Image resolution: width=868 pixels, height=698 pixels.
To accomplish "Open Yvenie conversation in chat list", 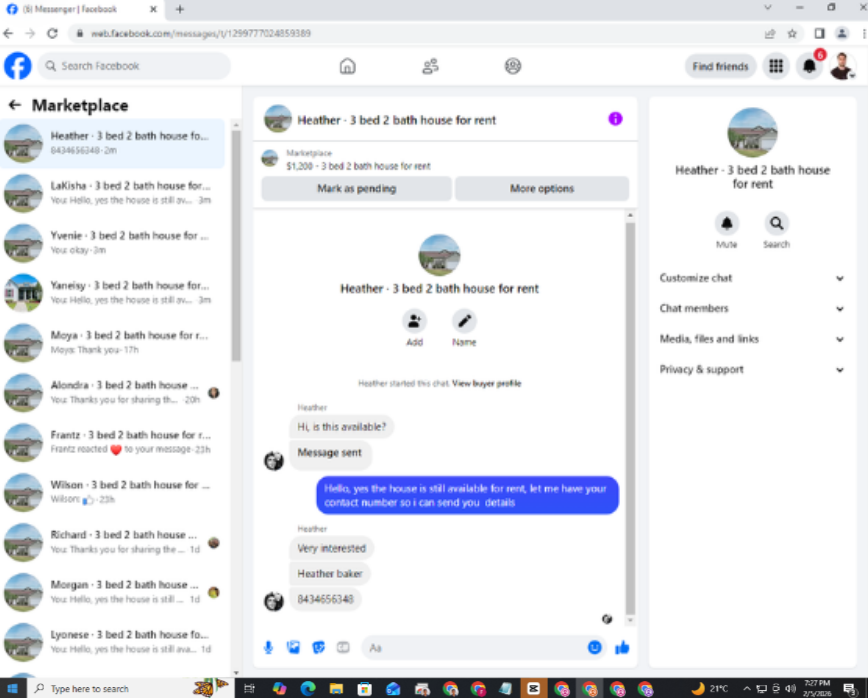I will click(x=113, y=242).
